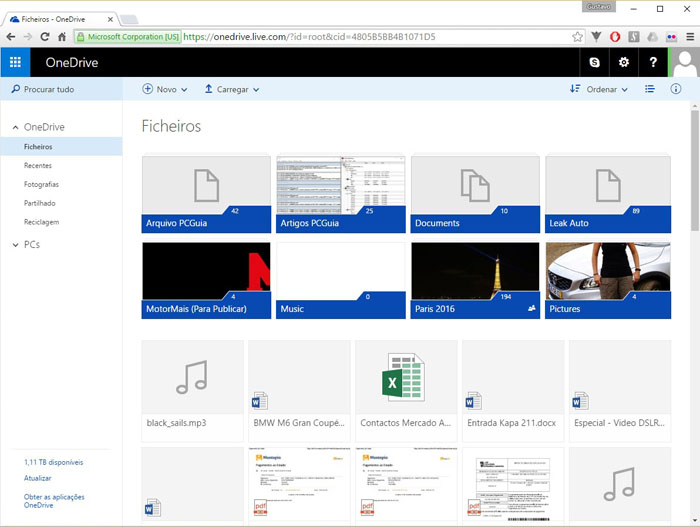Open the Documents folder tile
Image resolution: width=700 pixels, height=527 pixels.
(475, 194)
